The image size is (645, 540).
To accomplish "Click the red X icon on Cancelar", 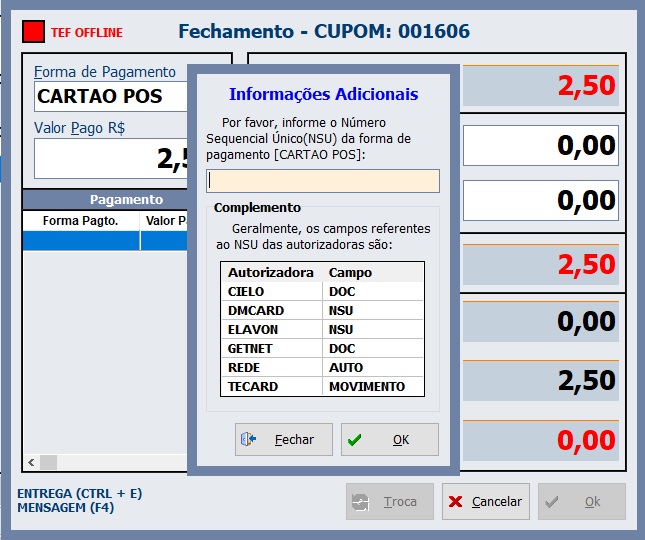I will (x=456, y=502).
